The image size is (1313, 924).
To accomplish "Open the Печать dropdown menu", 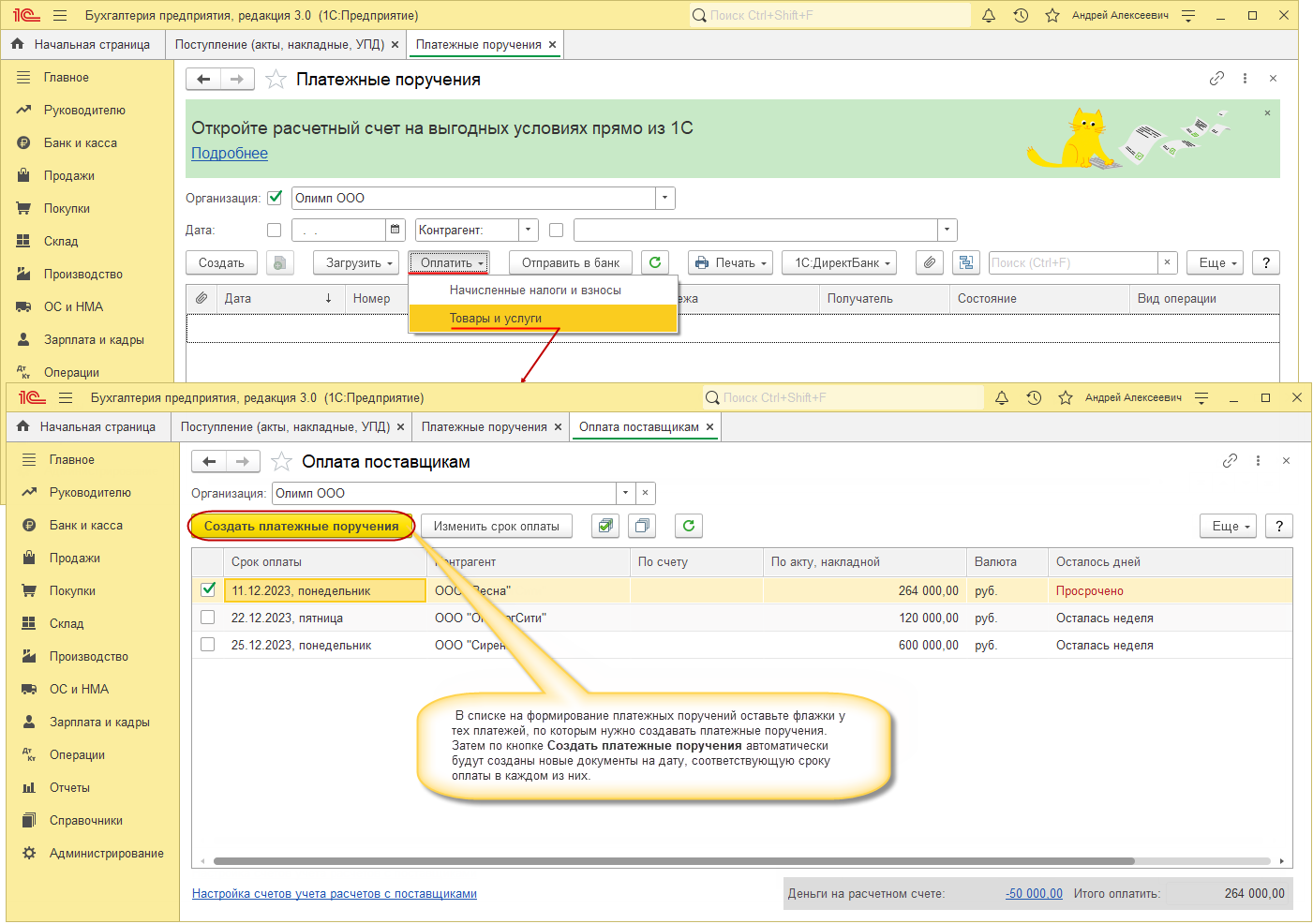I will tap(730, 262).
